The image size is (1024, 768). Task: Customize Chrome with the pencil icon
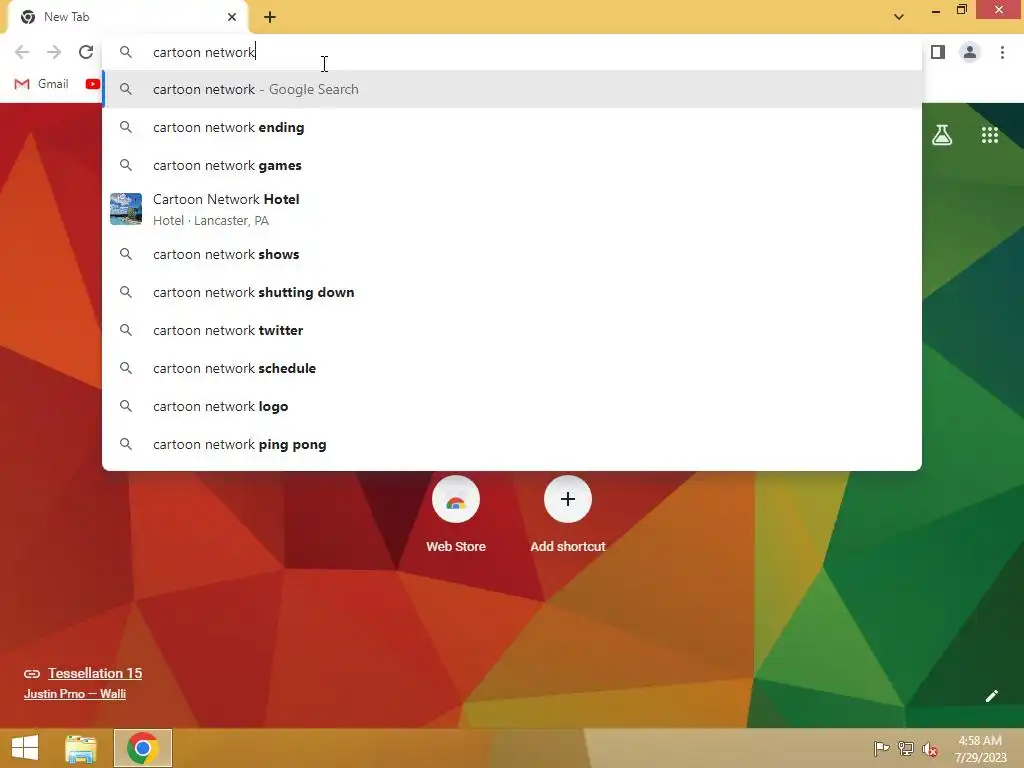pos(991,696)
